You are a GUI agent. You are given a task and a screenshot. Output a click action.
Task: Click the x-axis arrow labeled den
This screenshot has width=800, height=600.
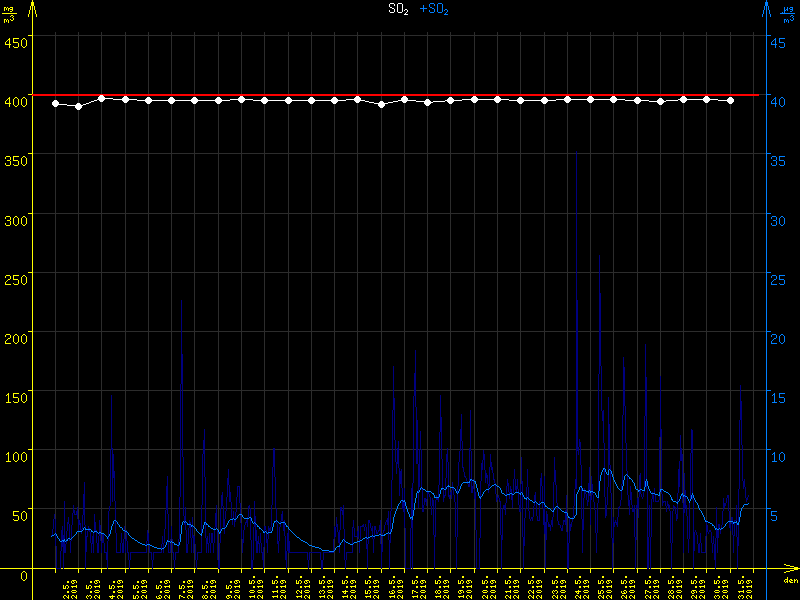tap(789, 578)
